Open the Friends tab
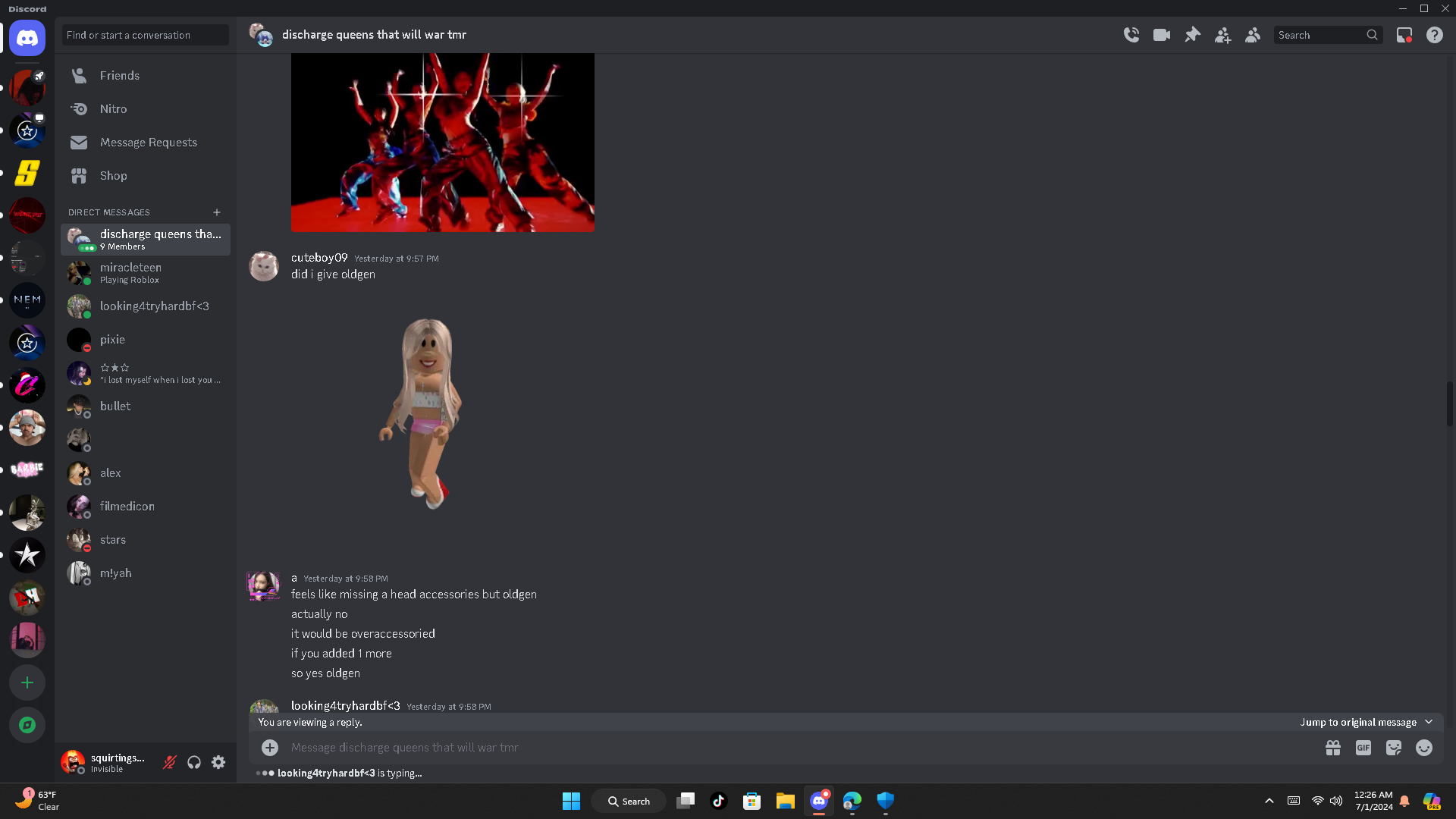The width and height of the screenshot is (1456, 819). [145, 76]
